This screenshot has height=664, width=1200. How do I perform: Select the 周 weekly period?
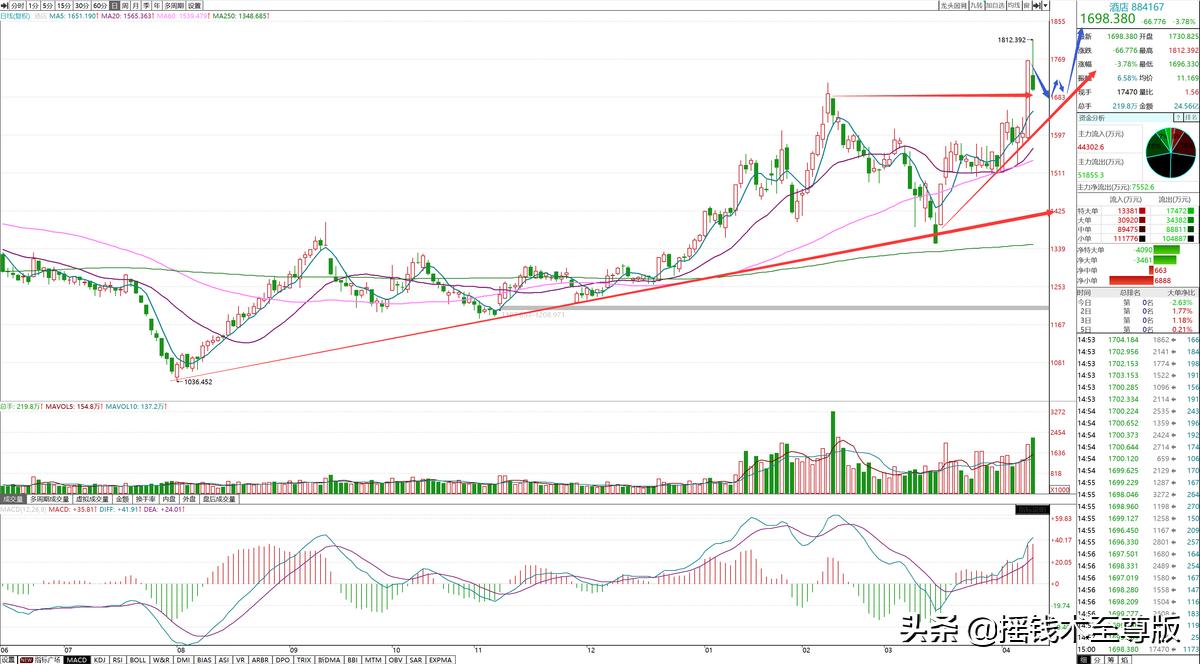[126, 5]
